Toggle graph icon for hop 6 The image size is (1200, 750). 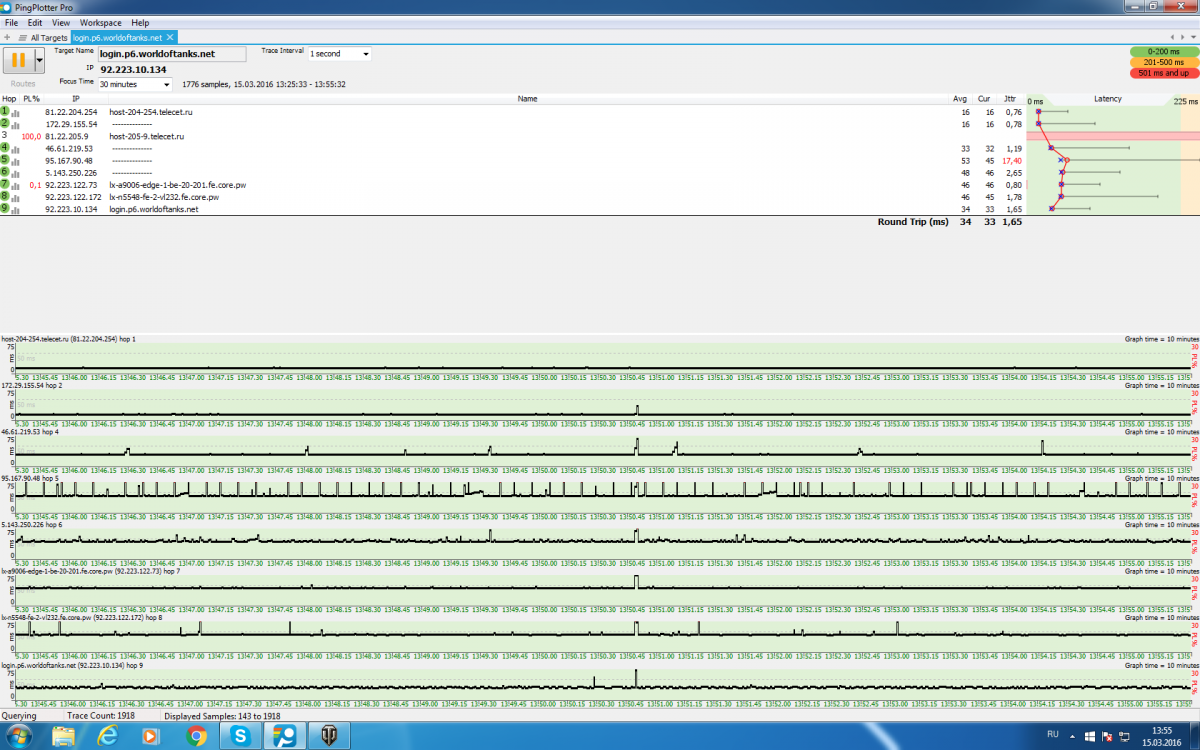[15, 172]
